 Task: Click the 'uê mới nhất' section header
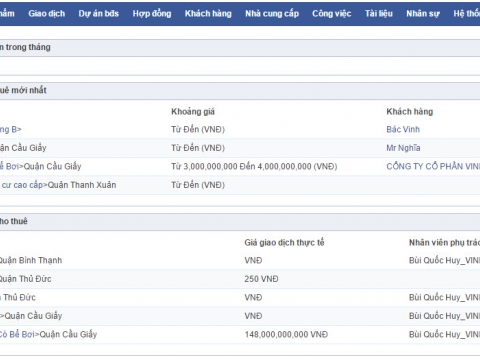23,90
